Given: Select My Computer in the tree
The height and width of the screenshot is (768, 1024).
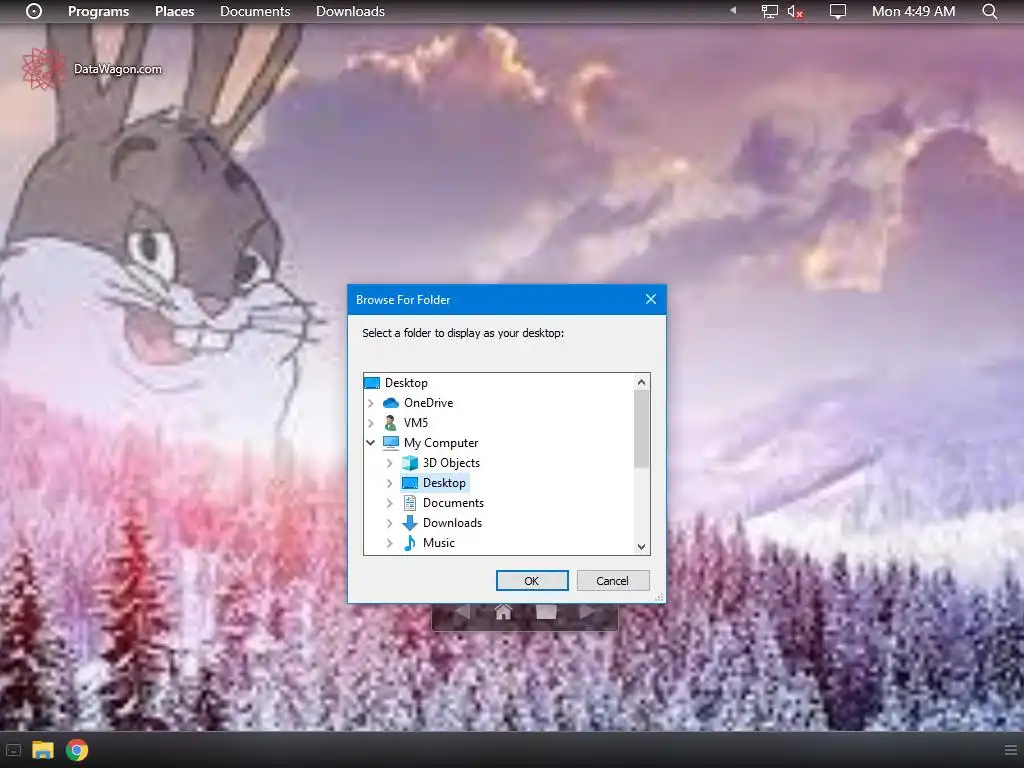Looking at the screenshot, I should click(441, 443).
